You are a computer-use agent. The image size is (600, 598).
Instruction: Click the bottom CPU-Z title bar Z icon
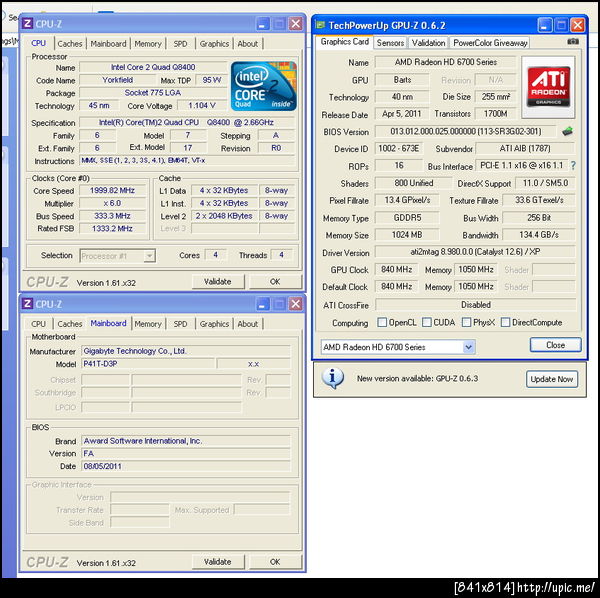(x=27, y=304)
